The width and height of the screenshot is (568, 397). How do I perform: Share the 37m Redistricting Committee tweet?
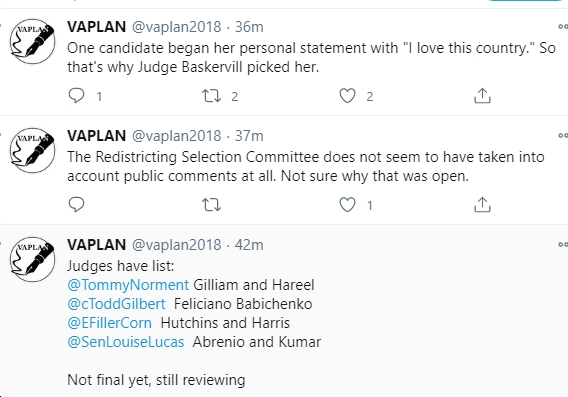click(482, 205)
